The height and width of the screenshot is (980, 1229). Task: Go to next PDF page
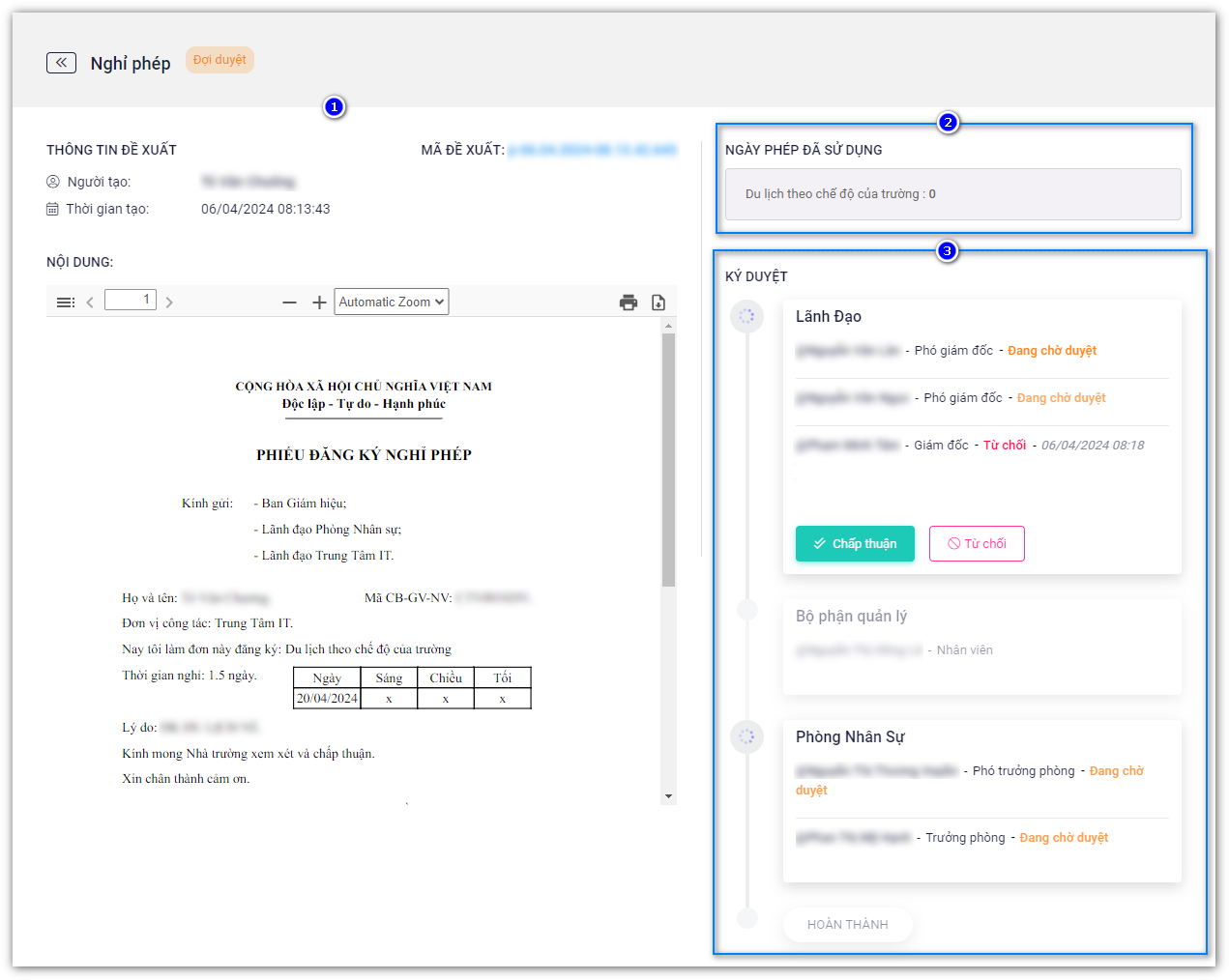[169, 303]
